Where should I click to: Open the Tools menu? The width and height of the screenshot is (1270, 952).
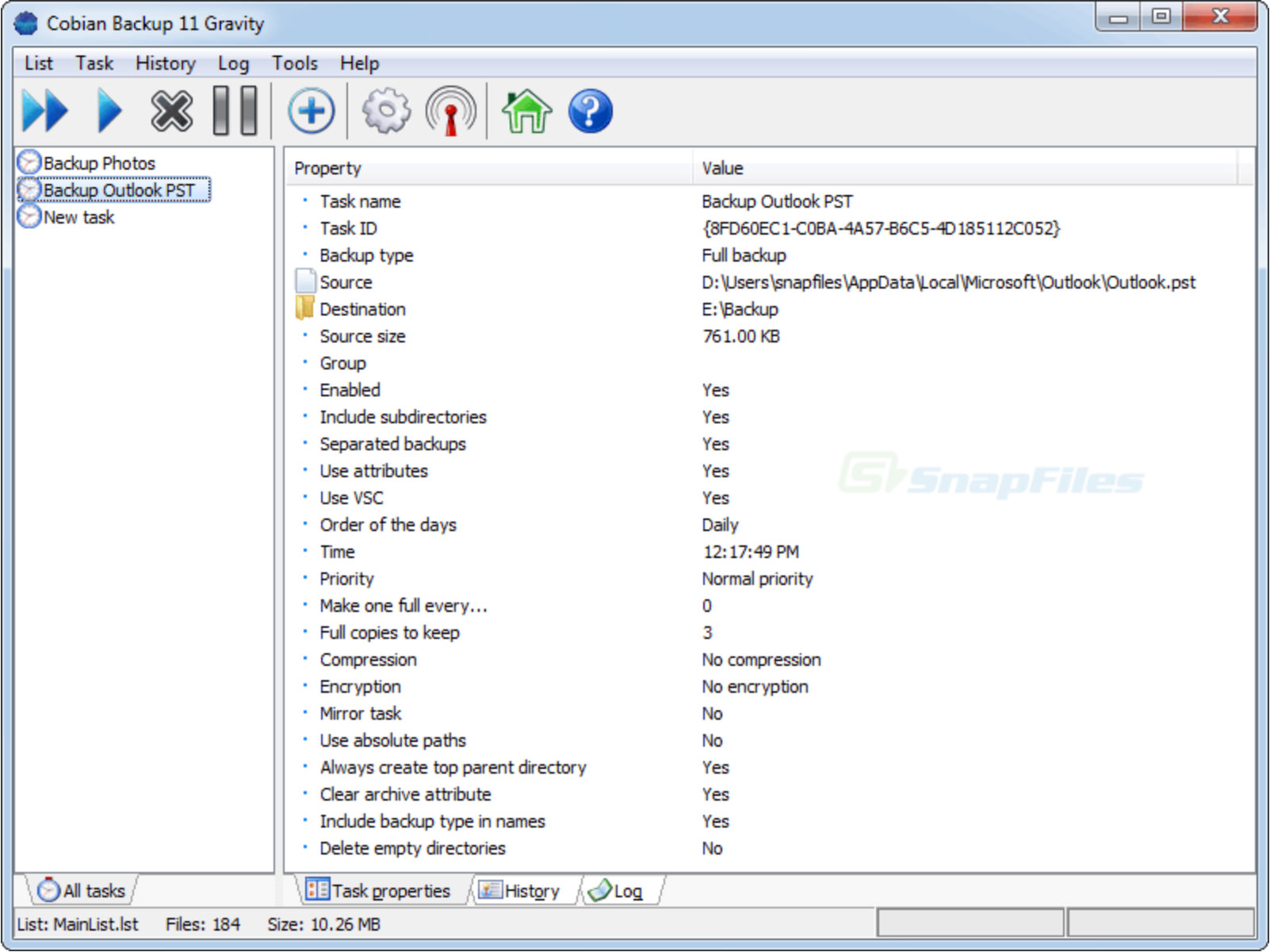[294, 63]
